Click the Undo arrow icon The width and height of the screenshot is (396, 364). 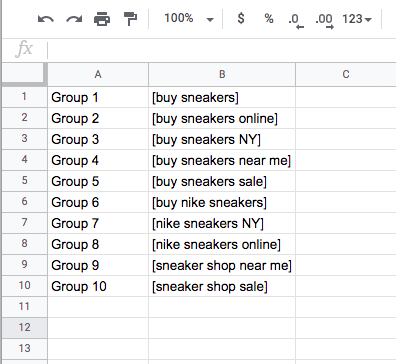(x=46, y=19)
